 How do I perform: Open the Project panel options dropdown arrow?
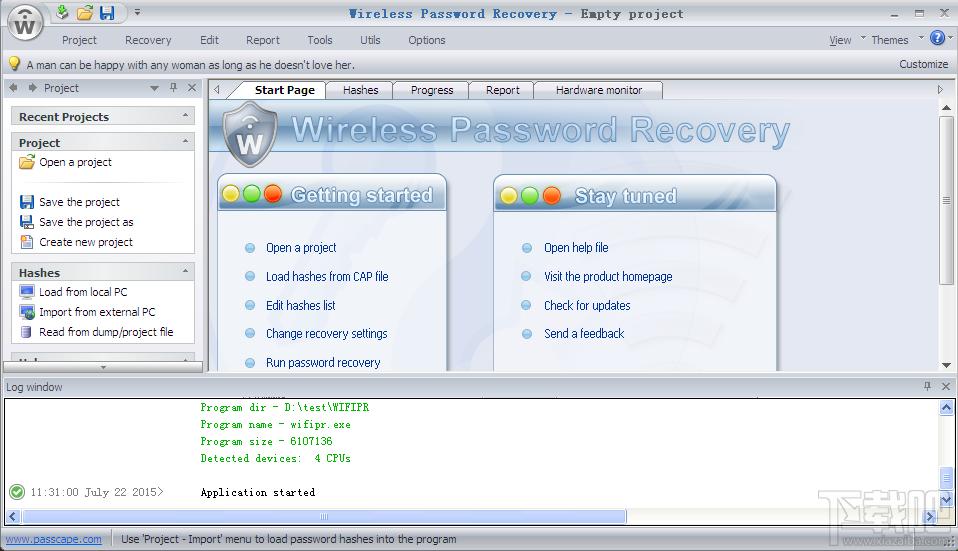(x=155, y=89)
